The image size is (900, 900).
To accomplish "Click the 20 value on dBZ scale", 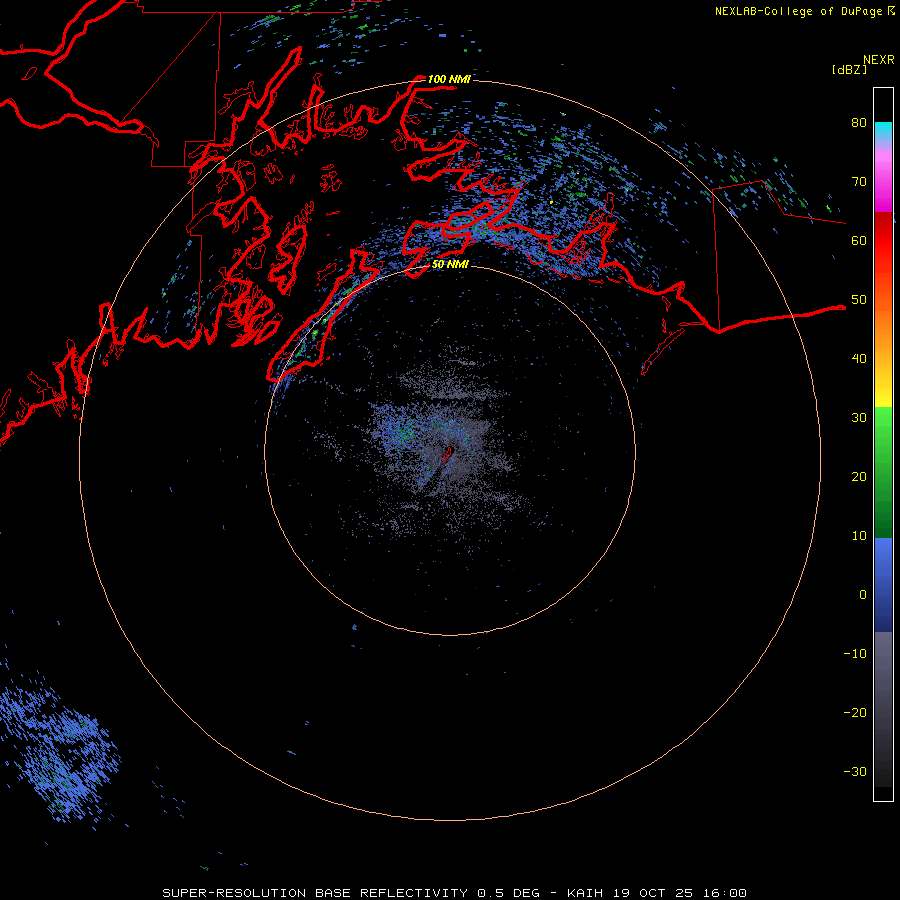I will [859, 476].
